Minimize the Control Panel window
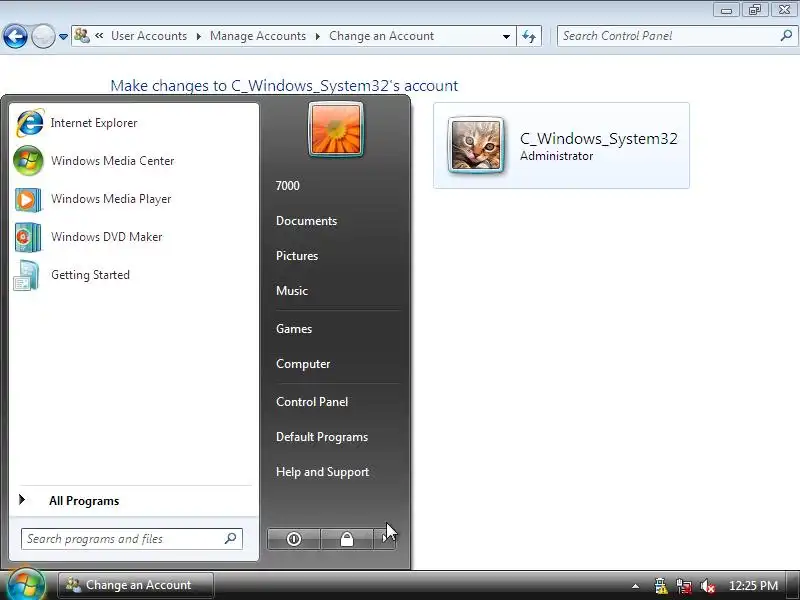The height and width of the screenshot is (600, 800). (727, 10)
